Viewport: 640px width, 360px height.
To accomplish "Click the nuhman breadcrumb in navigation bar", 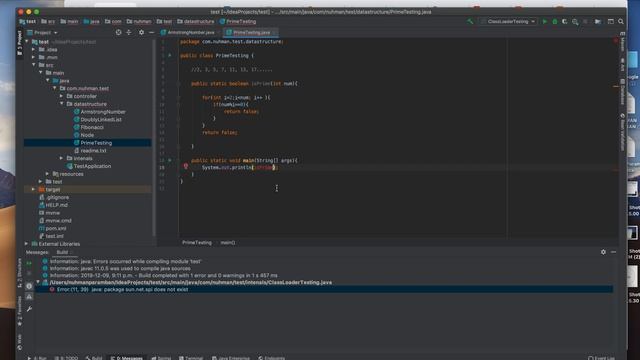I will coord(139,22).
